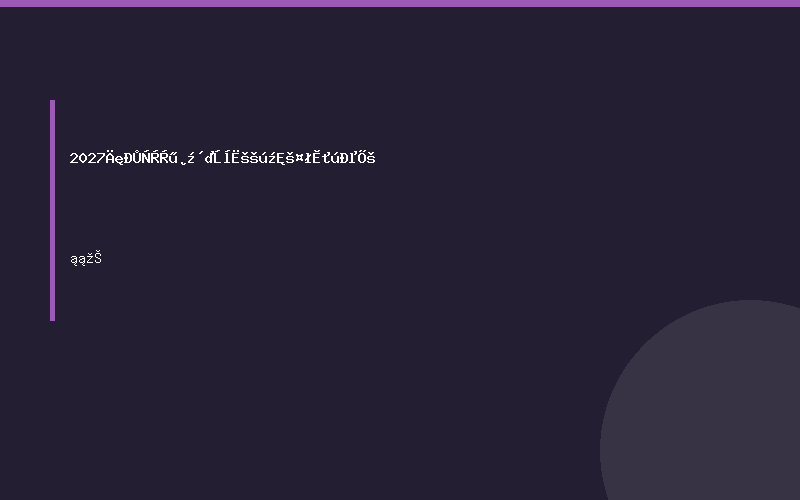800x500 pixels.
Task: Click the center of the gray circle shape
Action: (x=750, y=451)
